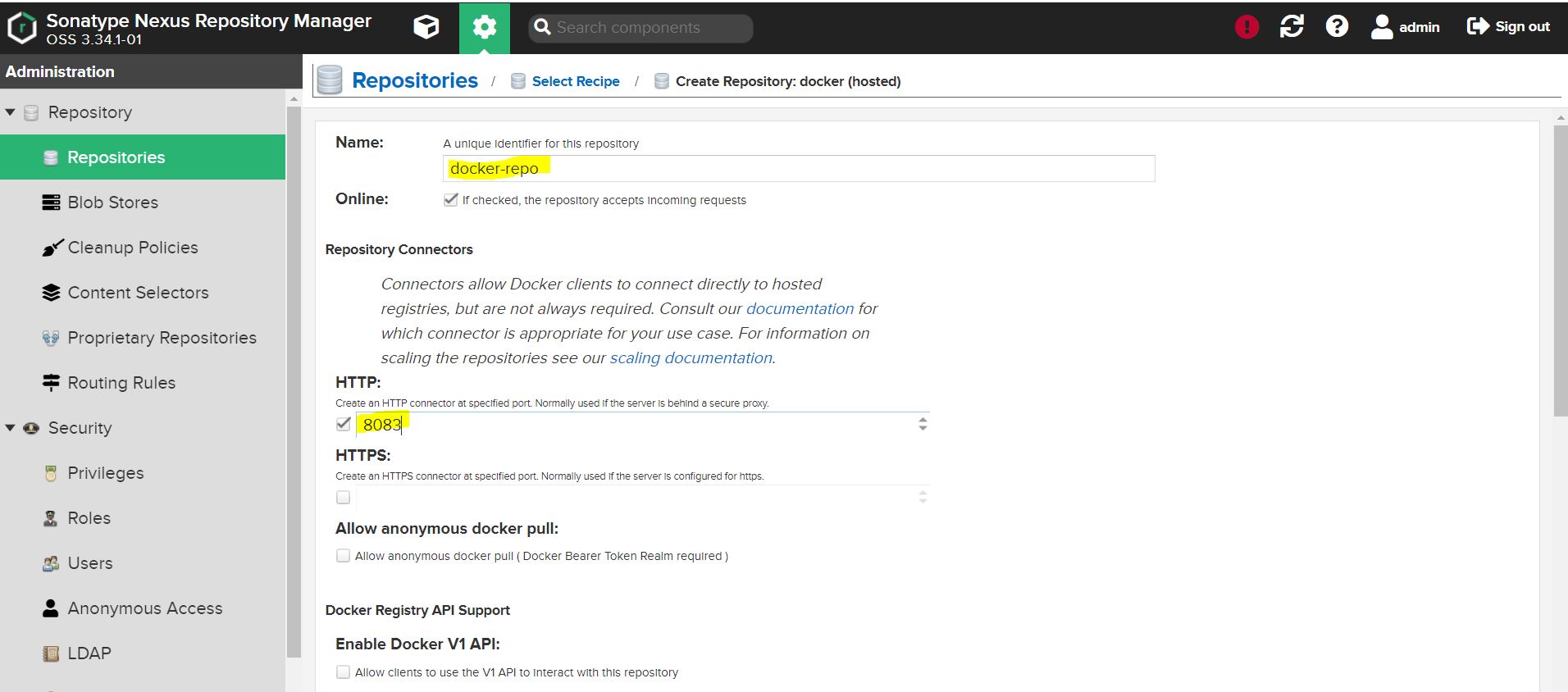Viewport: 1568px width, 692px height.
Task: Click the HTTPS port spinner arrows
Action: (x=923, y=497)
